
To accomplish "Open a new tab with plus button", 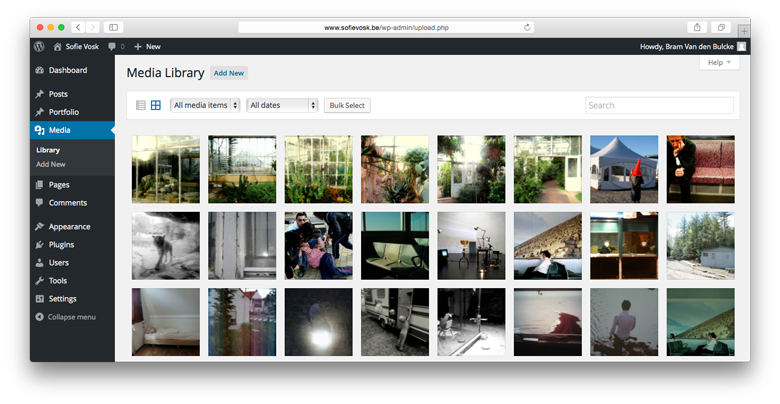I will pyautogui.click(x=744, y=31).
